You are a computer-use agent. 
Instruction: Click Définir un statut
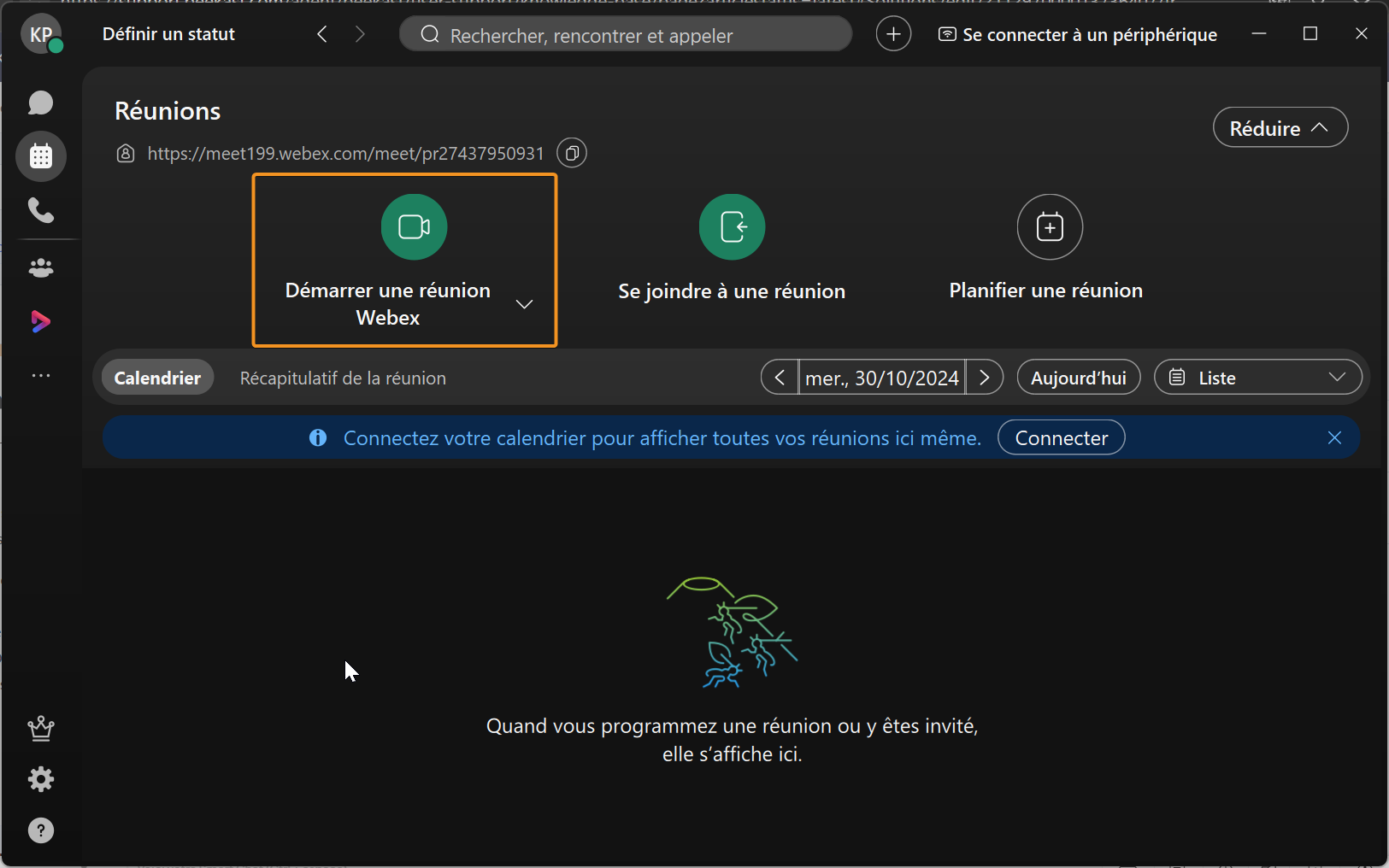click(x=168, y=34)
